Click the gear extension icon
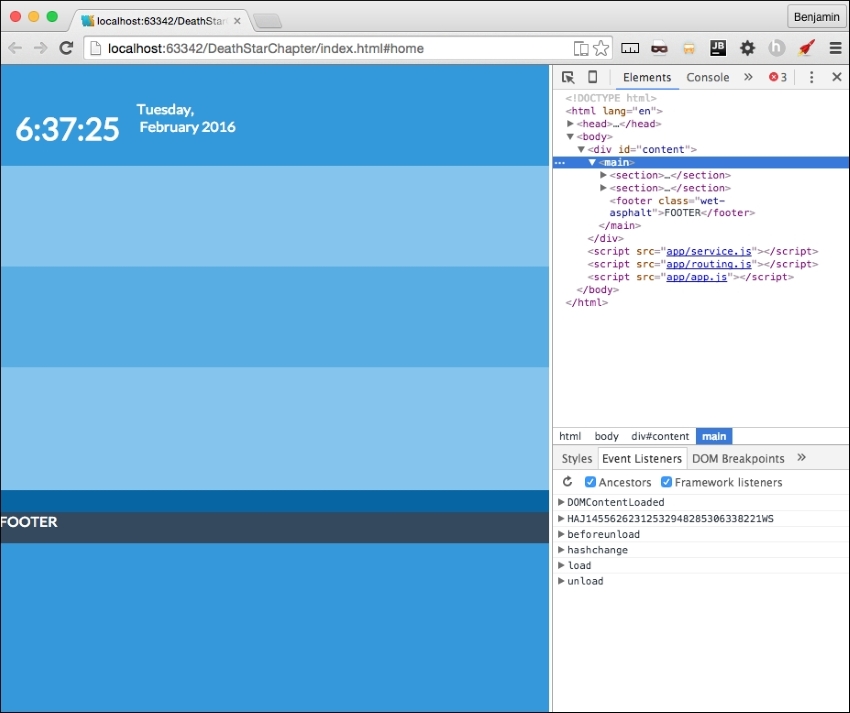850x713 pixels. pos(747,47)
